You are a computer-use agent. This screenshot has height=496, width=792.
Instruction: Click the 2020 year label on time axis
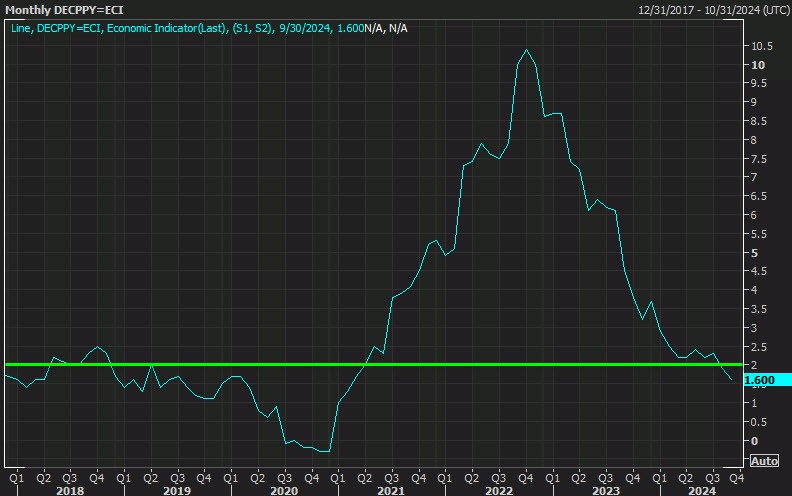(284, 490)
